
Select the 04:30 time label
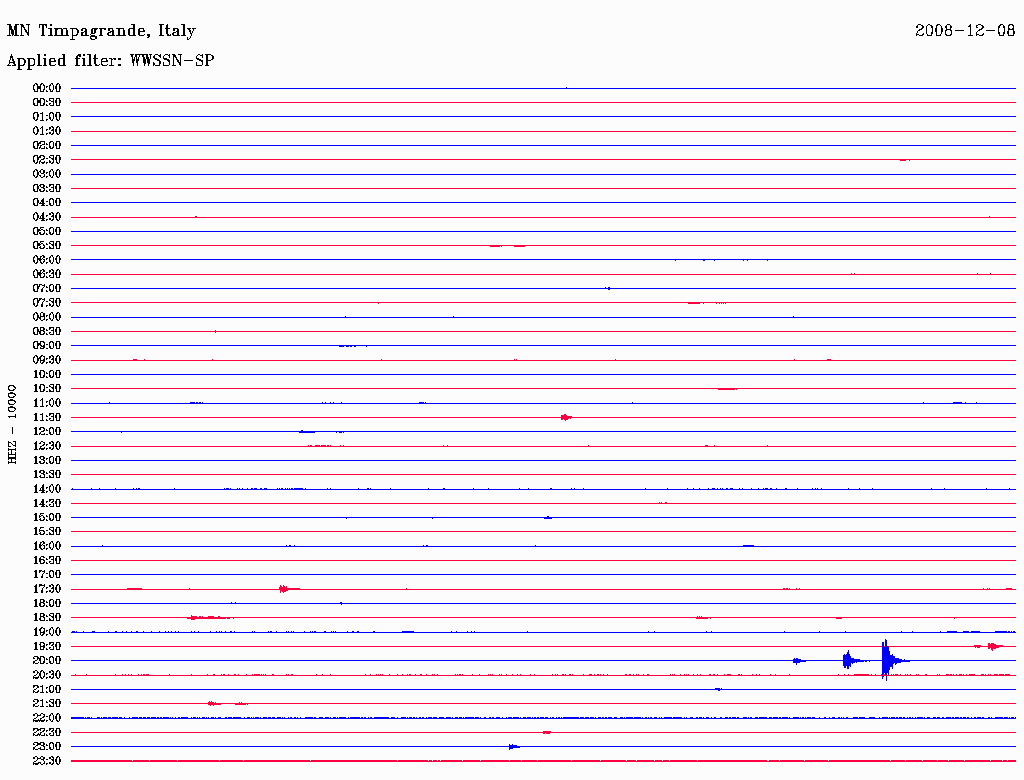pyautogui.click(x=47, y=217)
